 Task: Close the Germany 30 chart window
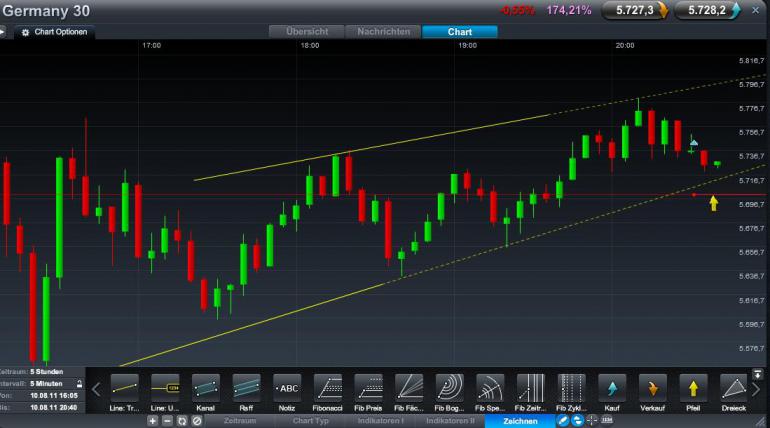pos(755,10)
